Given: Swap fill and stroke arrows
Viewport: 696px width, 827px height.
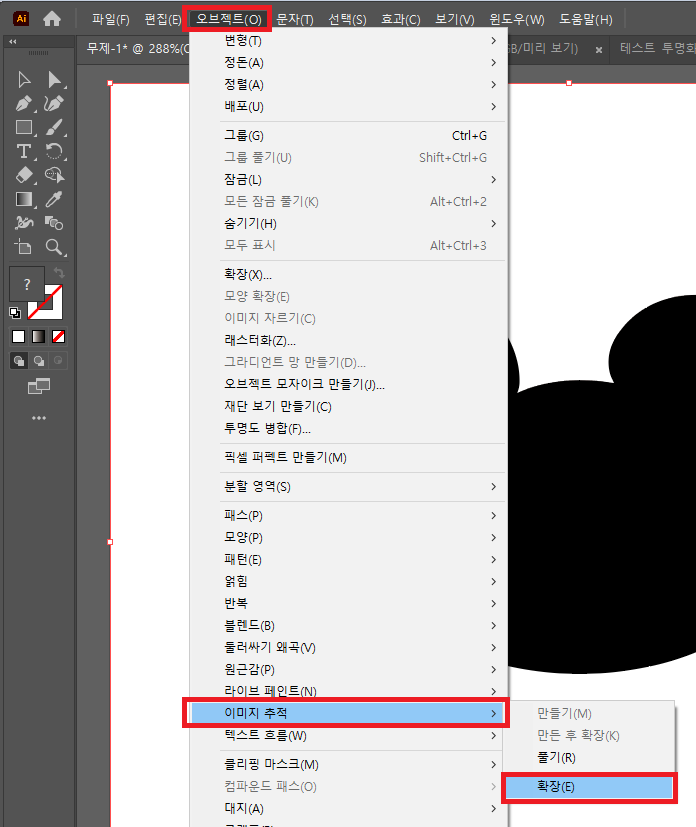Looking at the screenshot, I should 59,273.
